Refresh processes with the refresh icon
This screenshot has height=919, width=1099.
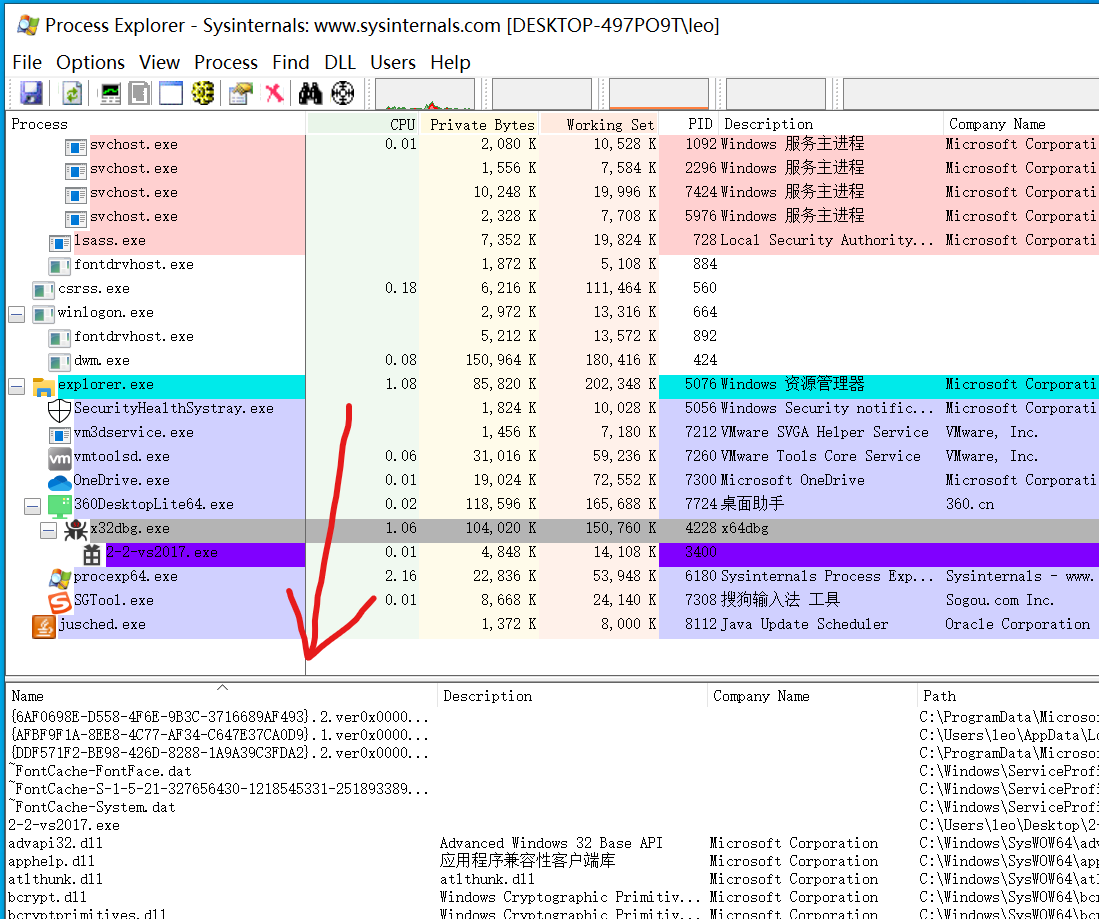(69, 92)
